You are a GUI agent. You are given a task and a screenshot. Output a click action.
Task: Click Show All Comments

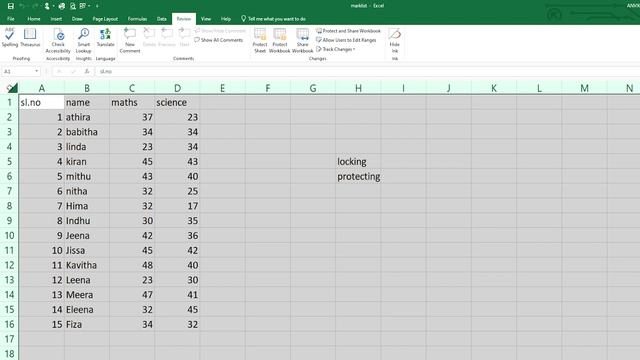218,40
